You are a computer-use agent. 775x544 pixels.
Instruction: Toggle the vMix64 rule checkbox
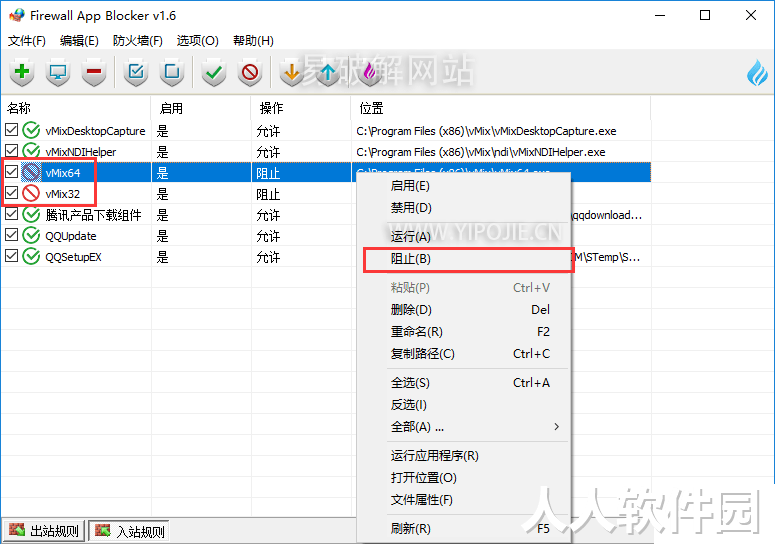[11, 172]
